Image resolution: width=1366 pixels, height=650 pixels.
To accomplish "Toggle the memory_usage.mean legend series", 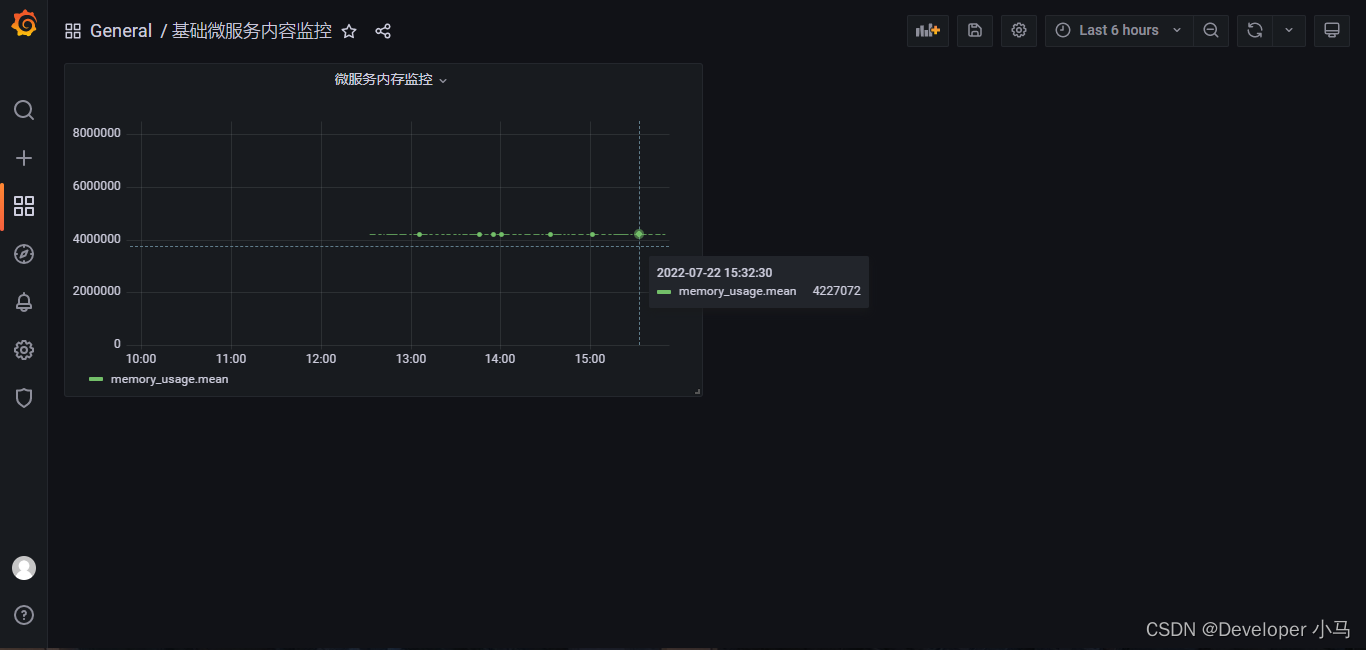I will click(169, 379).
